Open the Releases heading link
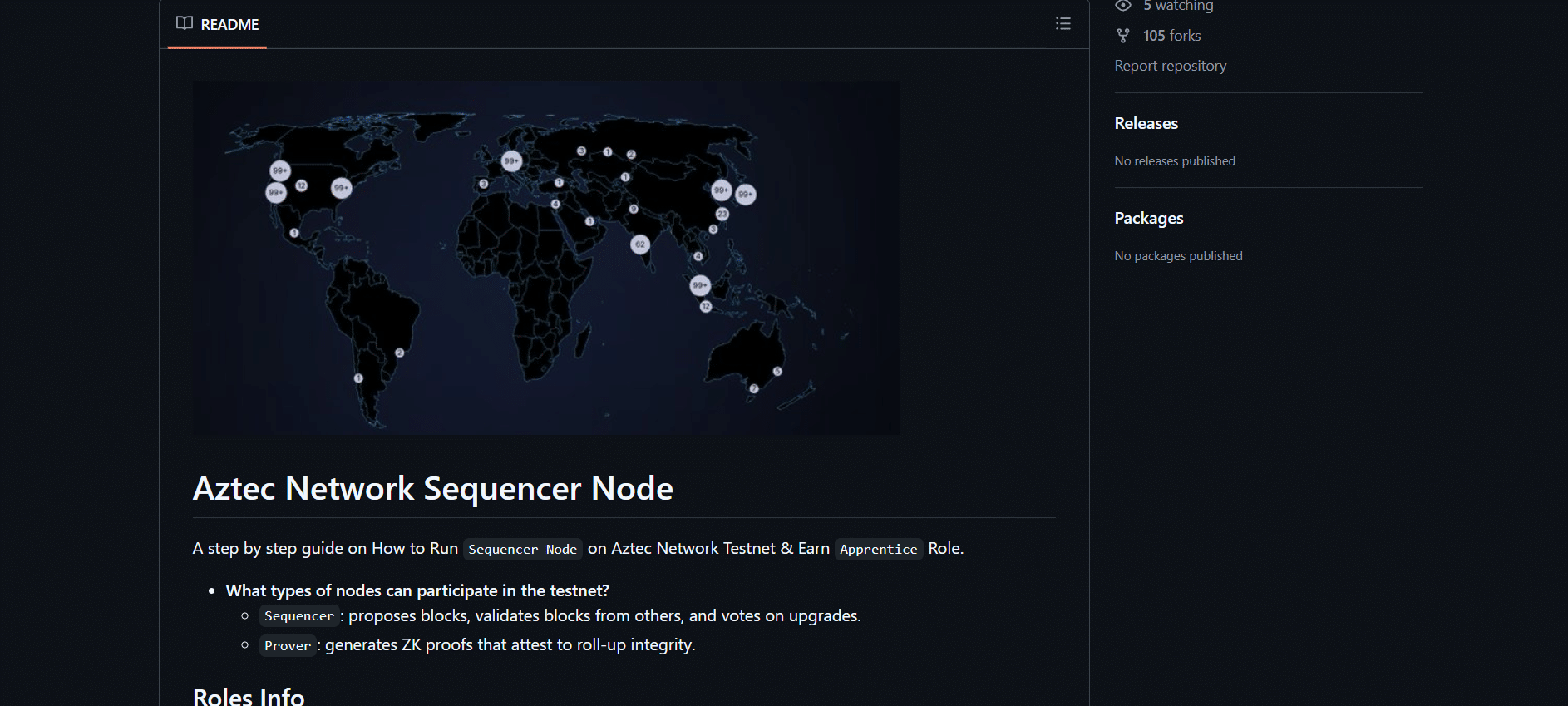1568x706 pixels. (1146, 123)
